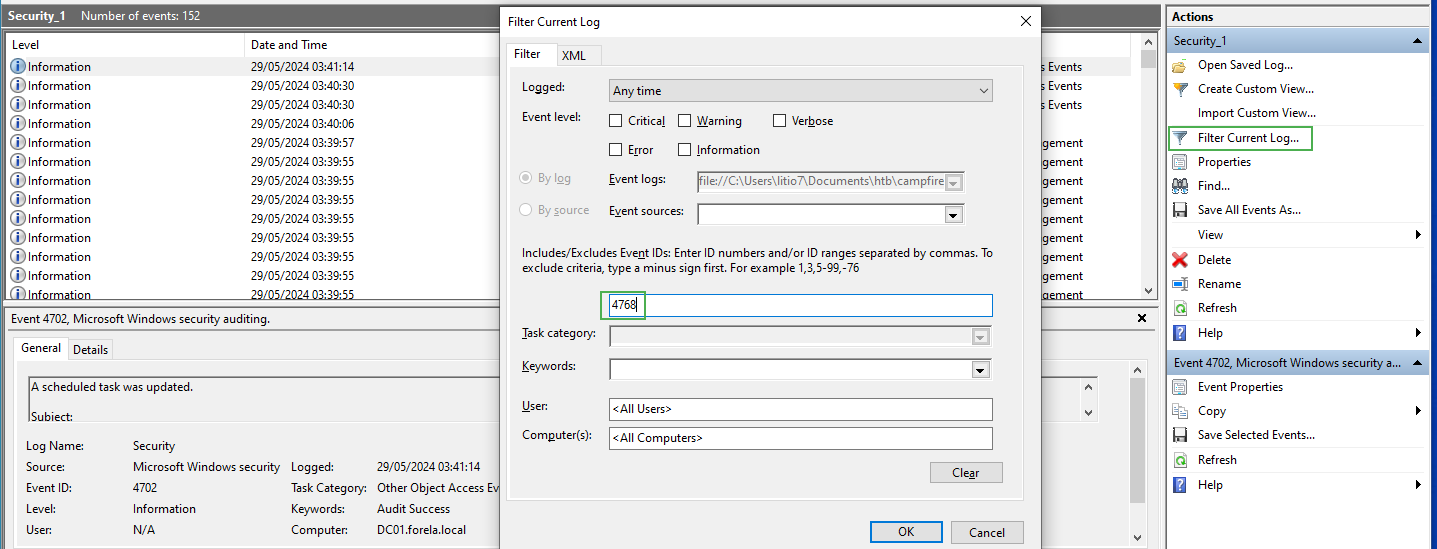Screen dimensions: 1437x549
Task: Enable the Information event level checkbox
Action: click(685, 150)
